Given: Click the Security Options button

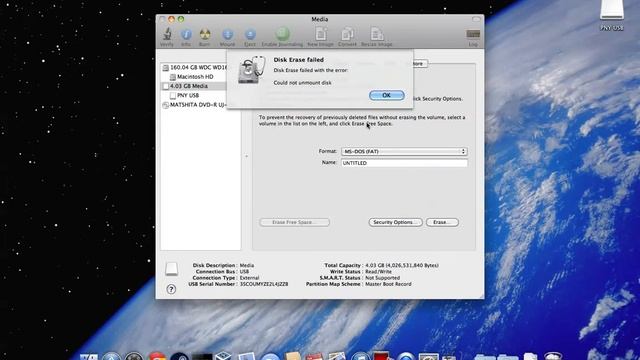Looking at the screenshot, I should point(395,222).
